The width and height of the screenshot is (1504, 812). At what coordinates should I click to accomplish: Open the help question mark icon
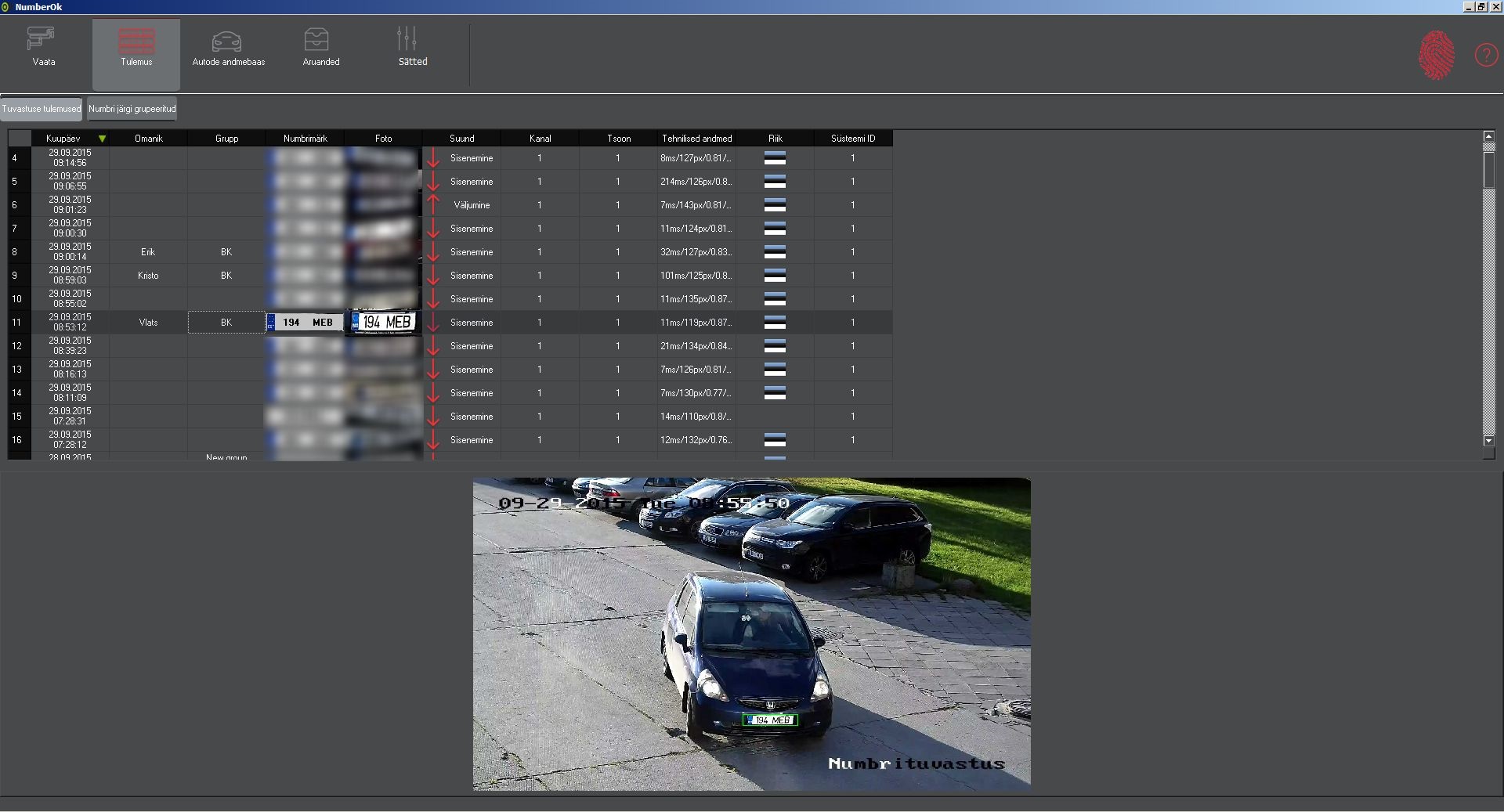[x=1486, y=55]
